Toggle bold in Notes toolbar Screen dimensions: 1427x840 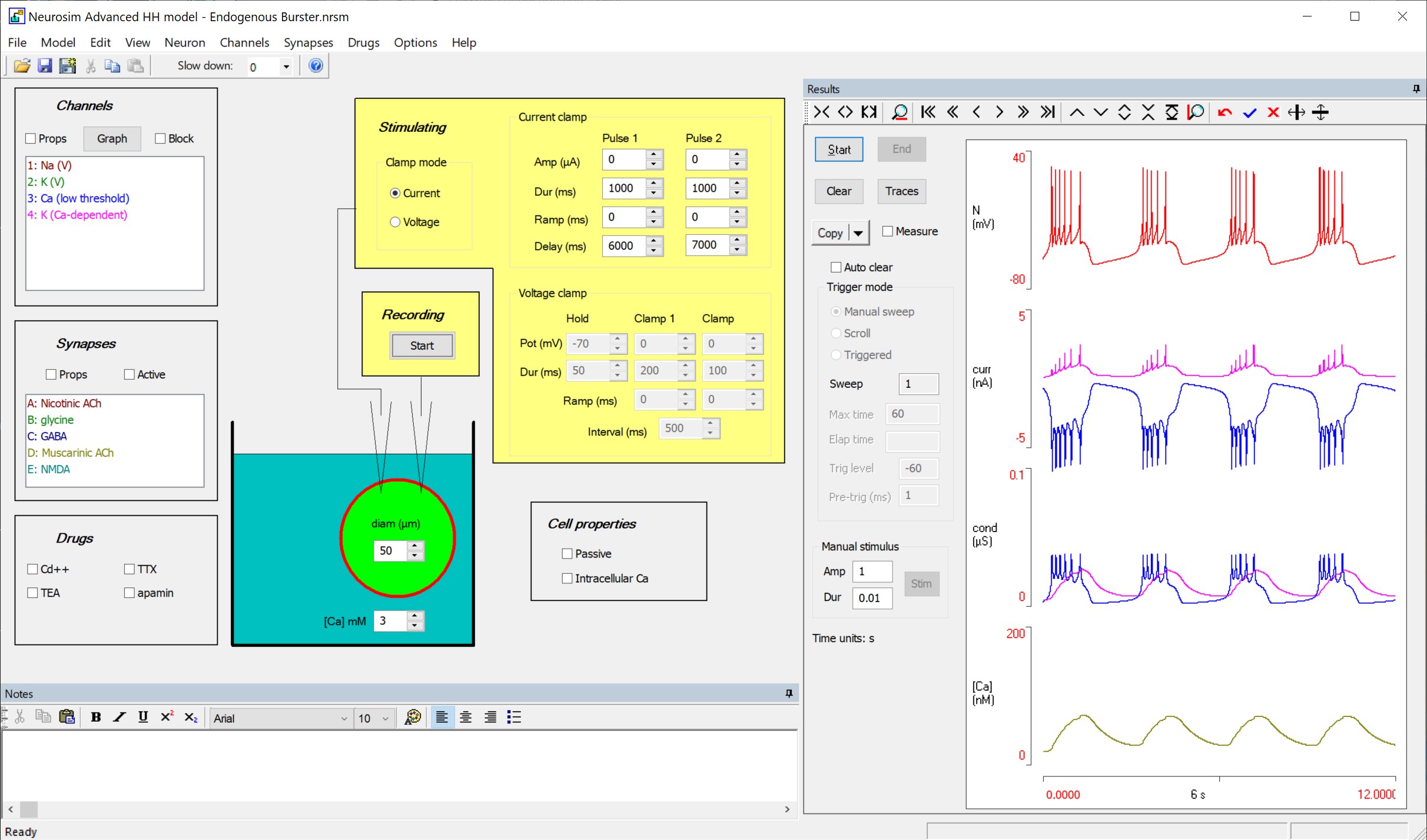[96, 717]
